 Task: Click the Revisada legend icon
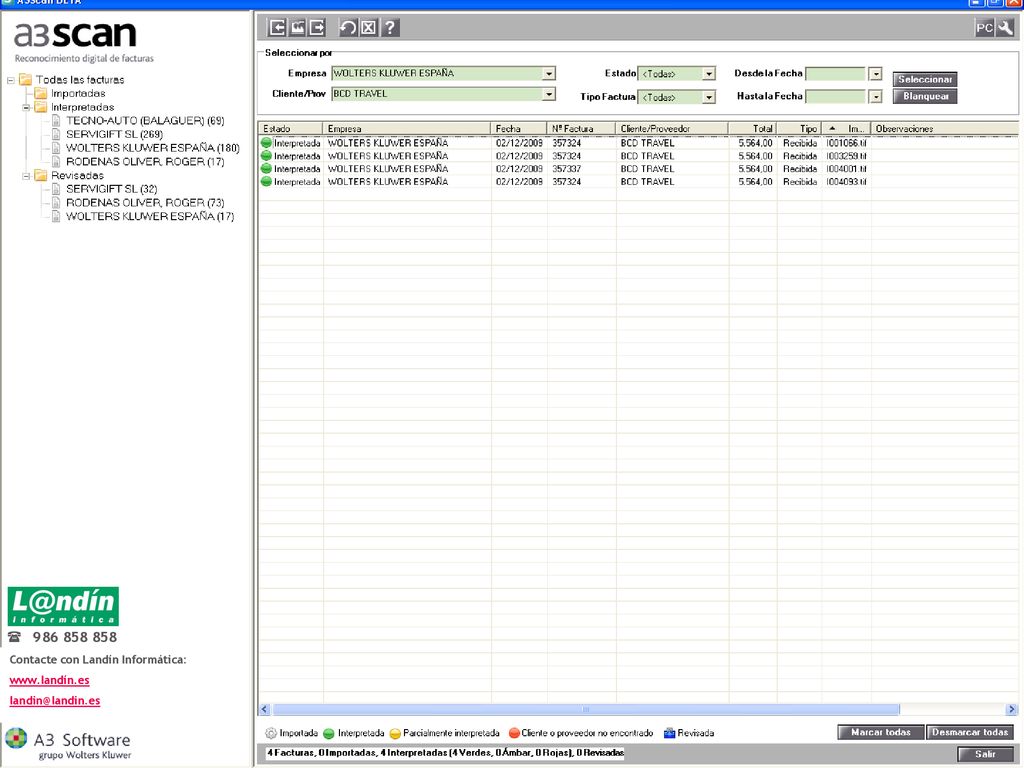[669, 733]
